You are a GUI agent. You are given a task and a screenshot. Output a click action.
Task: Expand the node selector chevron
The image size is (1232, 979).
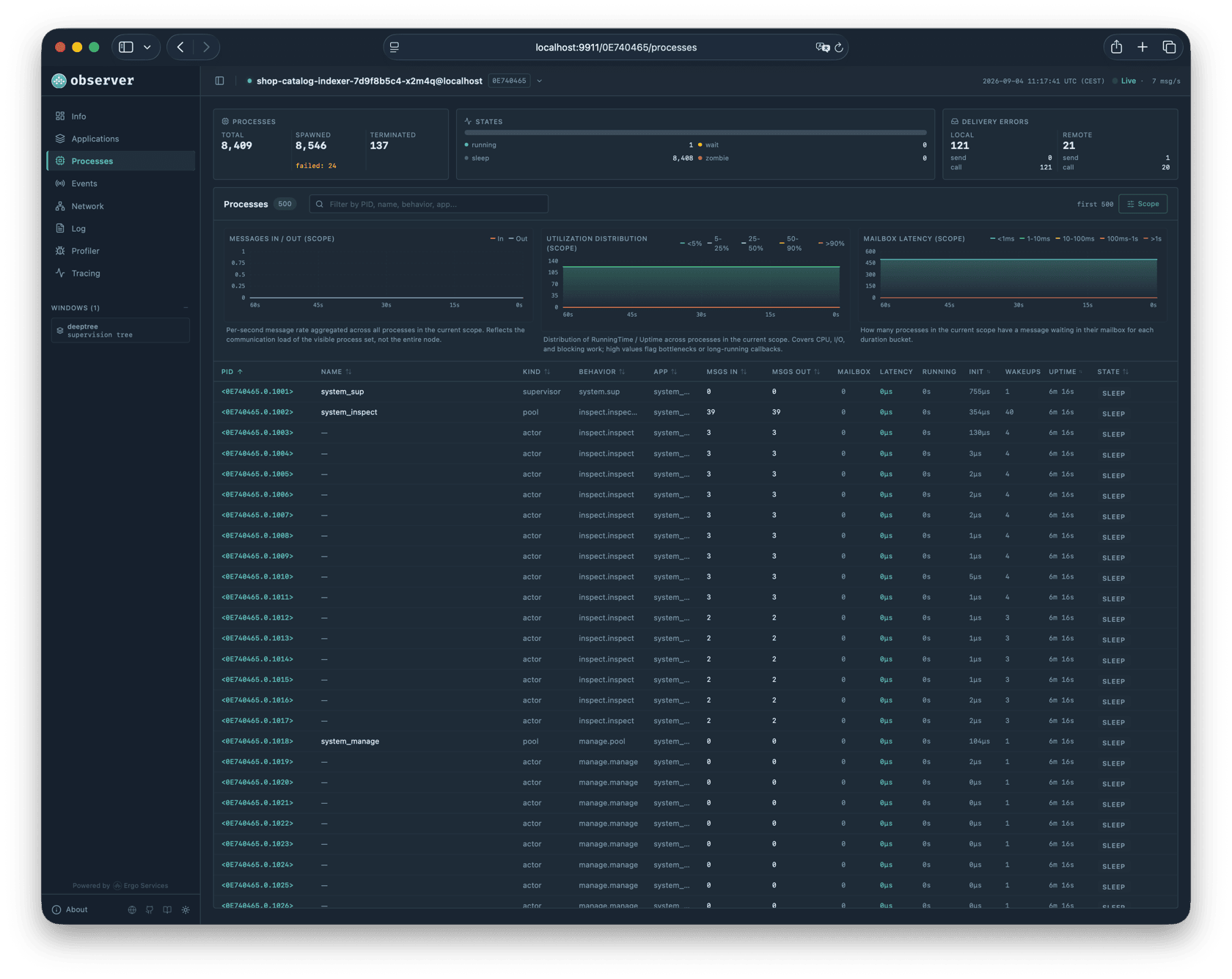(x=540, y=81)
